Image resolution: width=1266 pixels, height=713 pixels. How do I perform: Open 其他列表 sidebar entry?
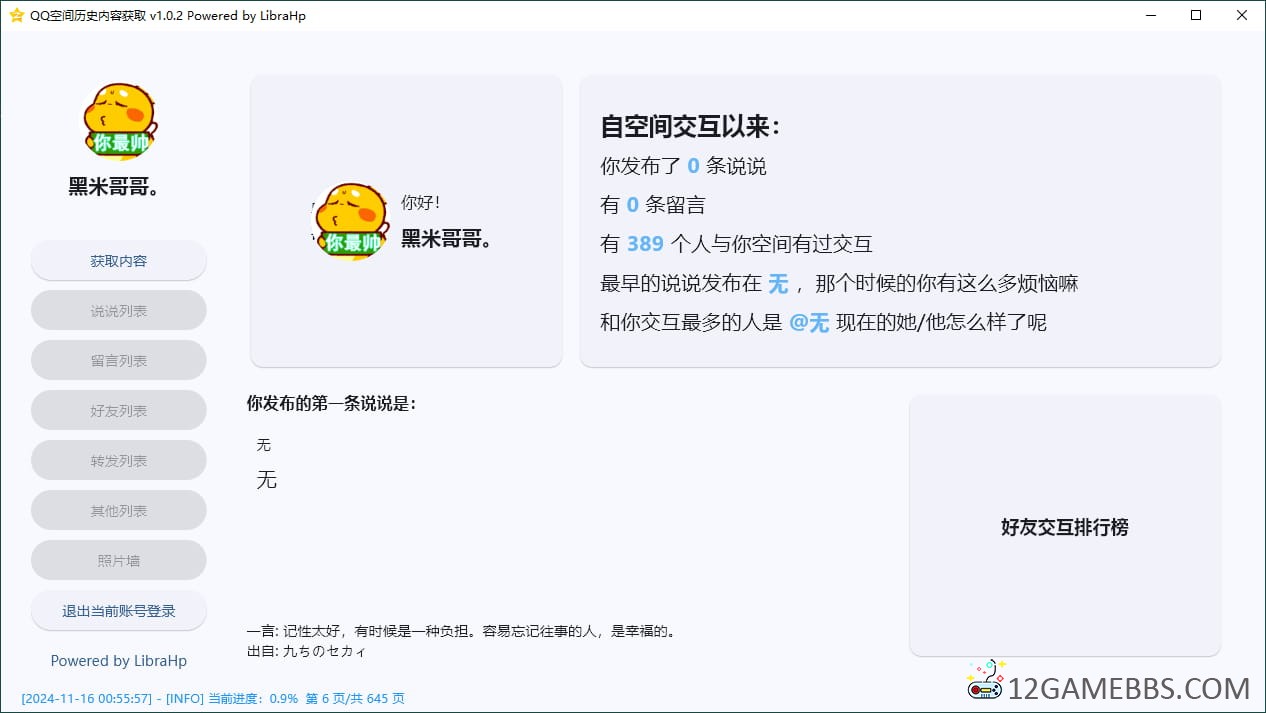(x=119, y=510)
